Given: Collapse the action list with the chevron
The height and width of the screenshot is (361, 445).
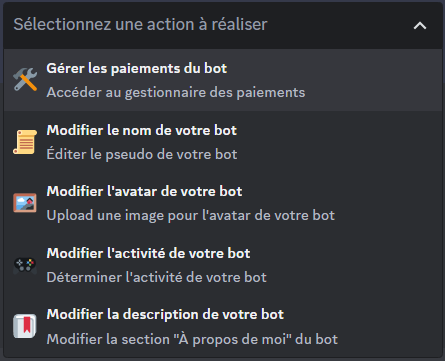Looking at the screenshot, I should (420, 25).
